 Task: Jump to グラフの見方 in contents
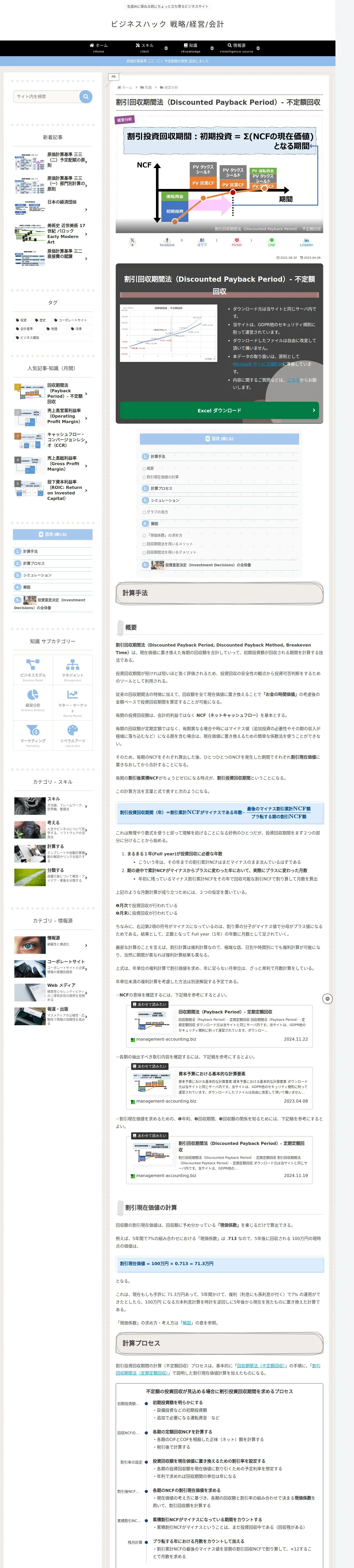pos(157,512)
